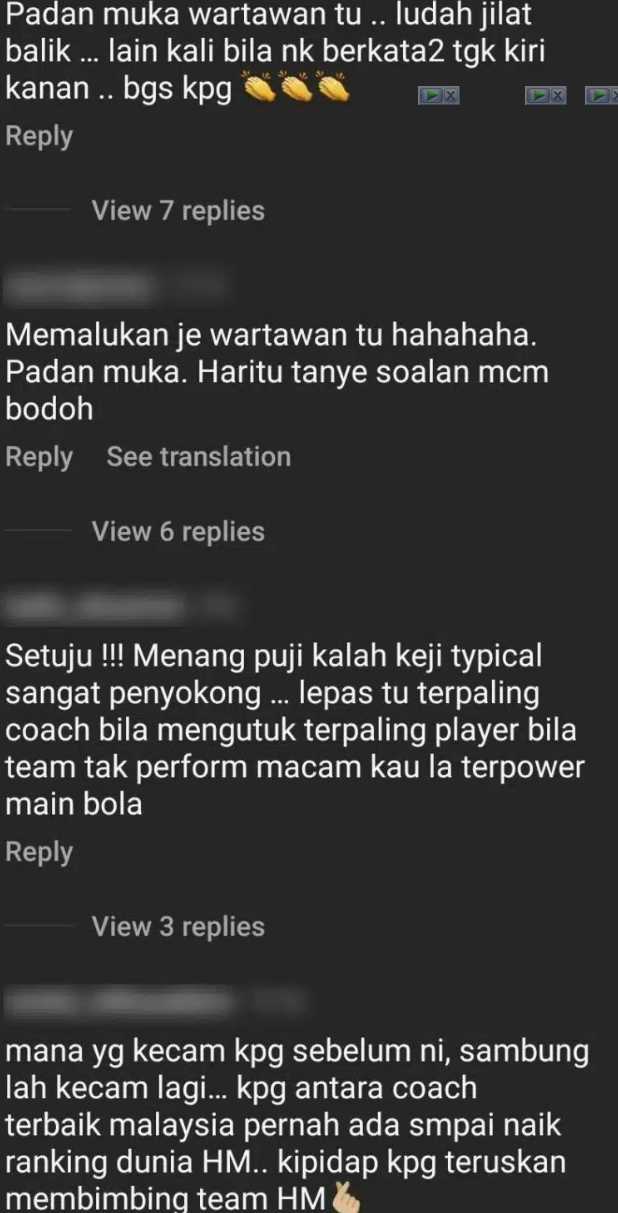Expand View 3 replies
Viewport: 618px width, 1213px height.
(x=178, y=927)
